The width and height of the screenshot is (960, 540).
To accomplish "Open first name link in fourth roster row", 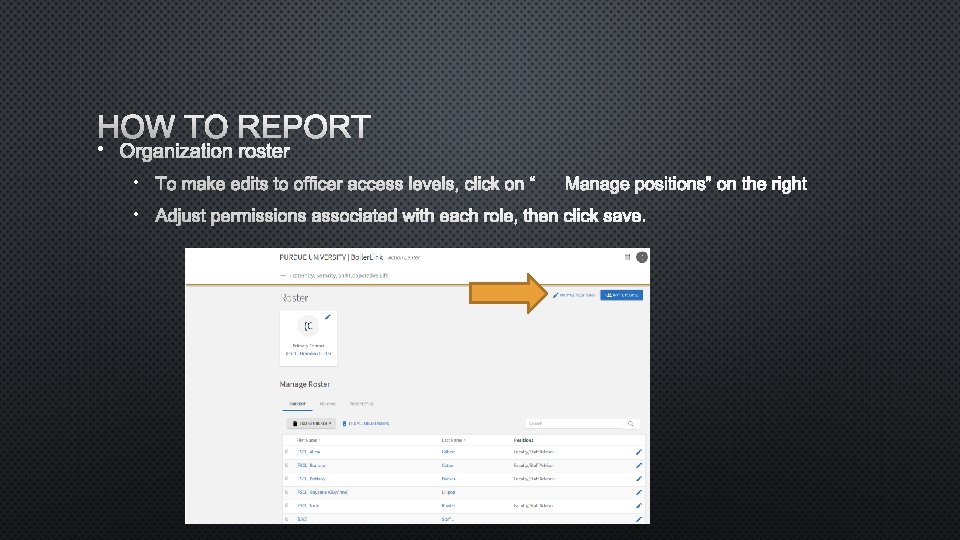I will tap(322, 492).
